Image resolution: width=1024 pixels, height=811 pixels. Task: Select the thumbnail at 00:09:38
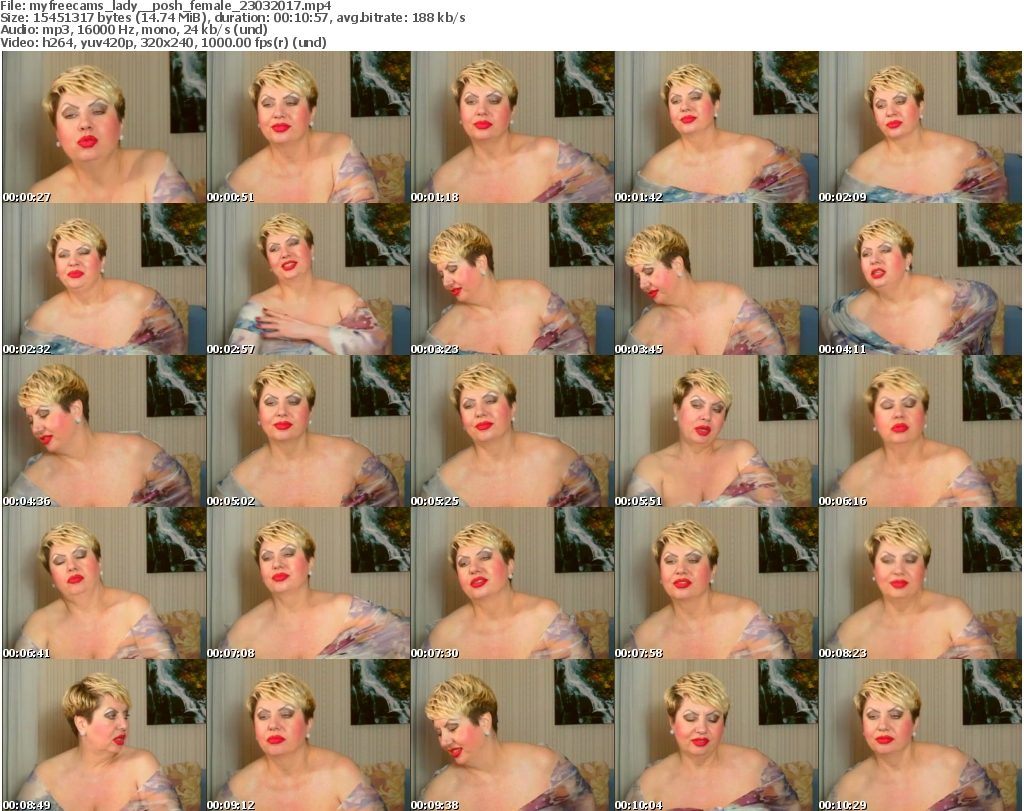(x=512, y=735)
